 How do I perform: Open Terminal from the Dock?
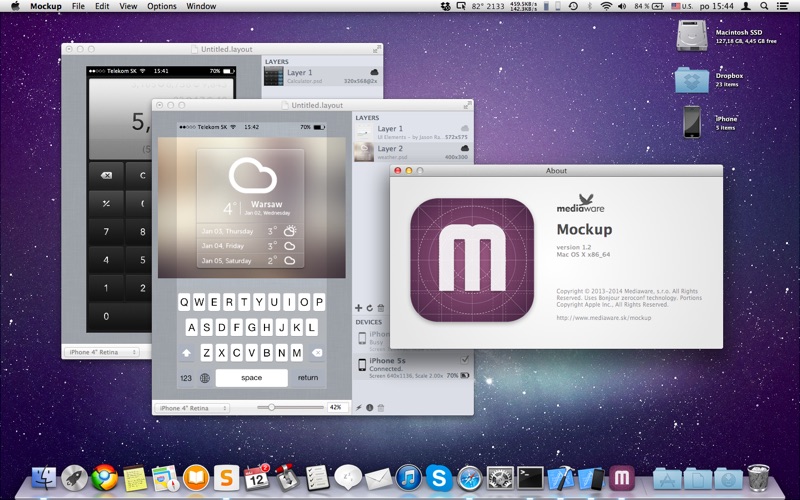[530, 478]
